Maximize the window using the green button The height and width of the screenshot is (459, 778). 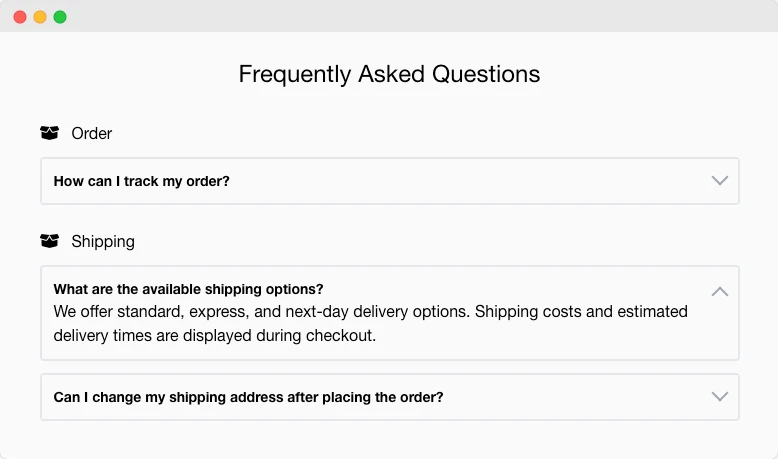tap(60, 17)
